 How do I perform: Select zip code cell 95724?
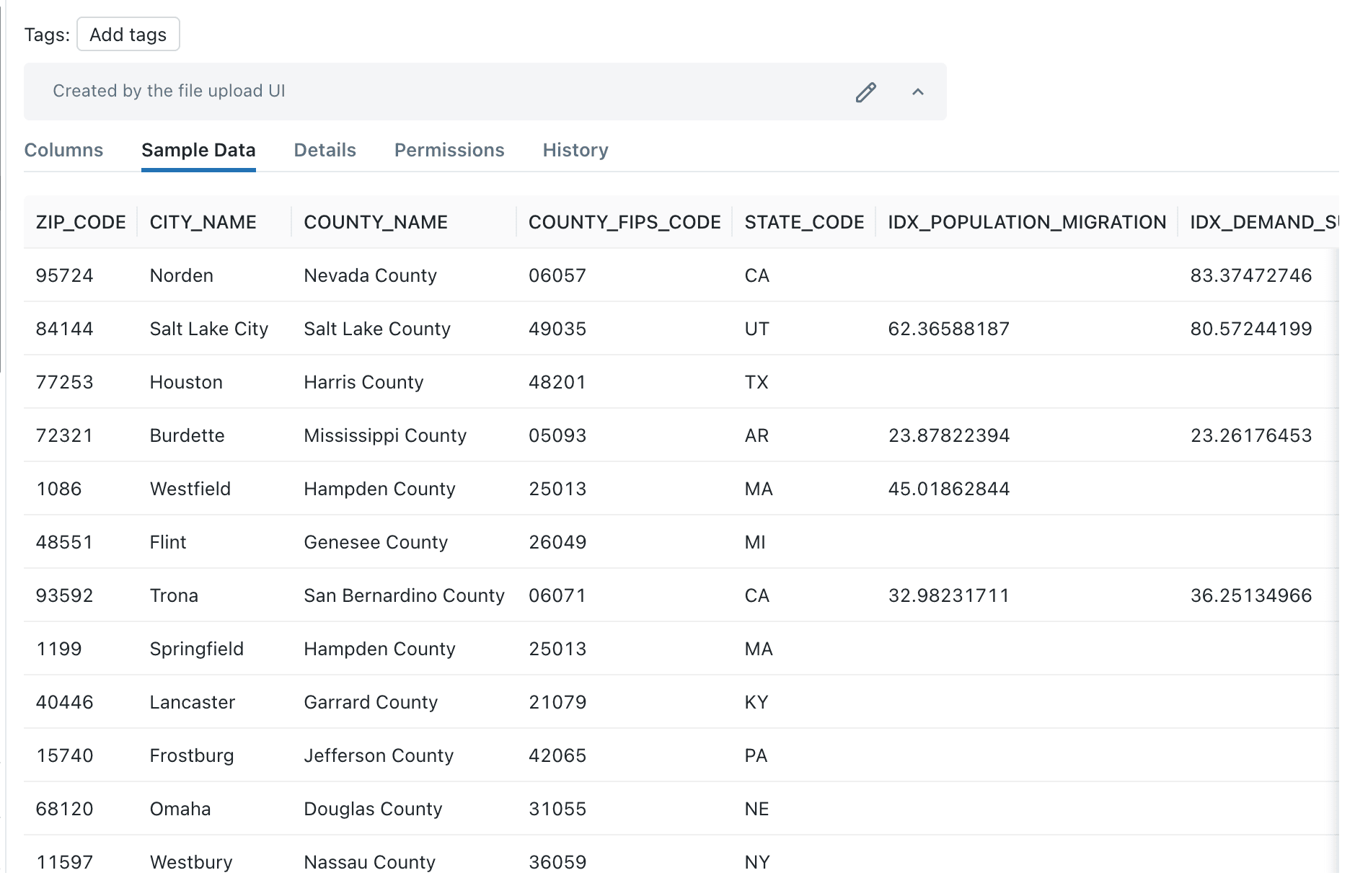coord(65,275)
